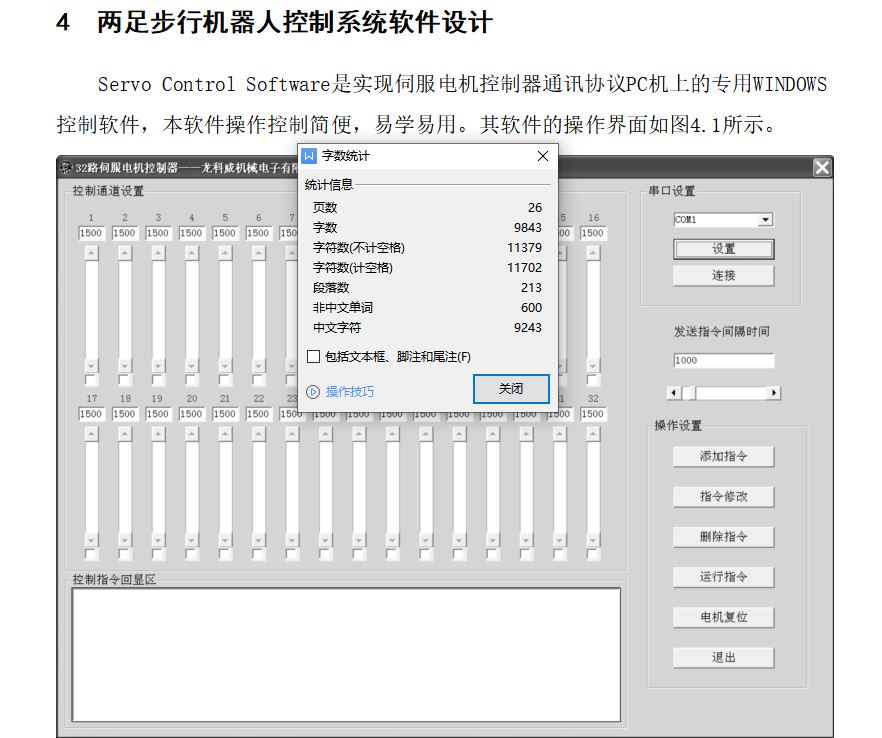The height and width of the screenshot is (738, 882).
Task: Click the 关闭 button in the dialog
Action: 511,389
